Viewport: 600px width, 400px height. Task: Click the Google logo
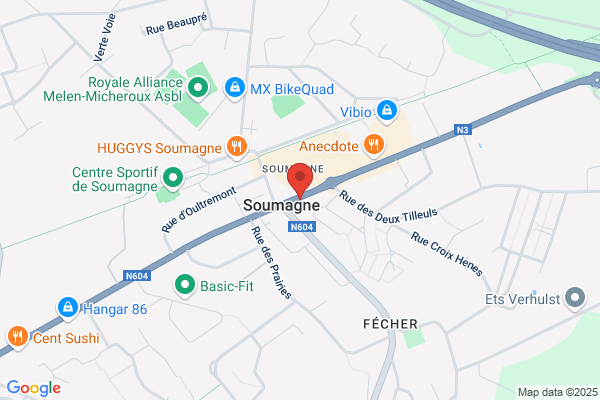34,388
